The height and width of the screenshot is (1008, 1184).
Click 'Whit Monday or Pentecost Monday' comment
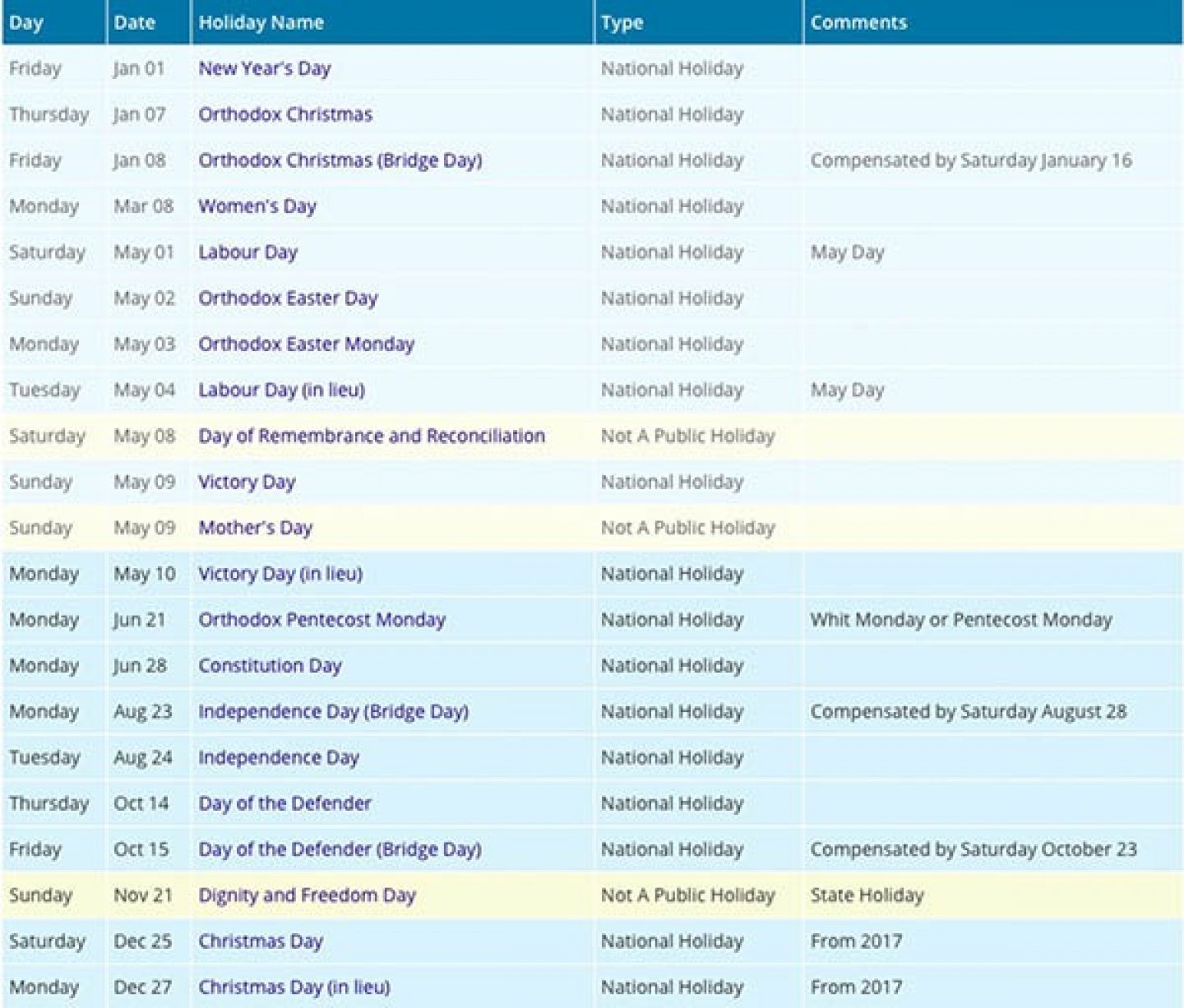click(x=961, y=620)
